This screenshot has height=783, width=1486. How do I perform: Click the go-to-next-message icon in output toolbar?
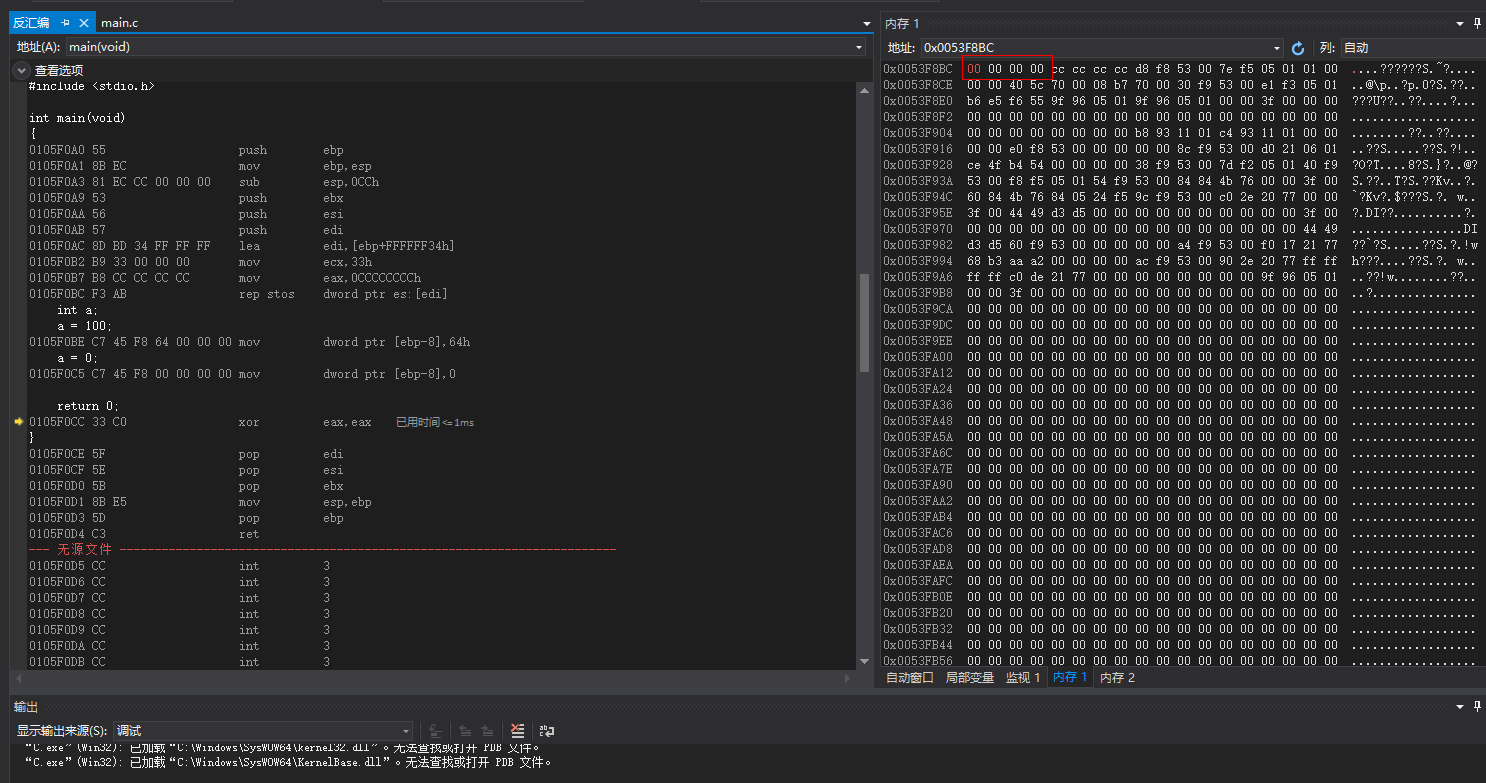[x=487, y=731]
